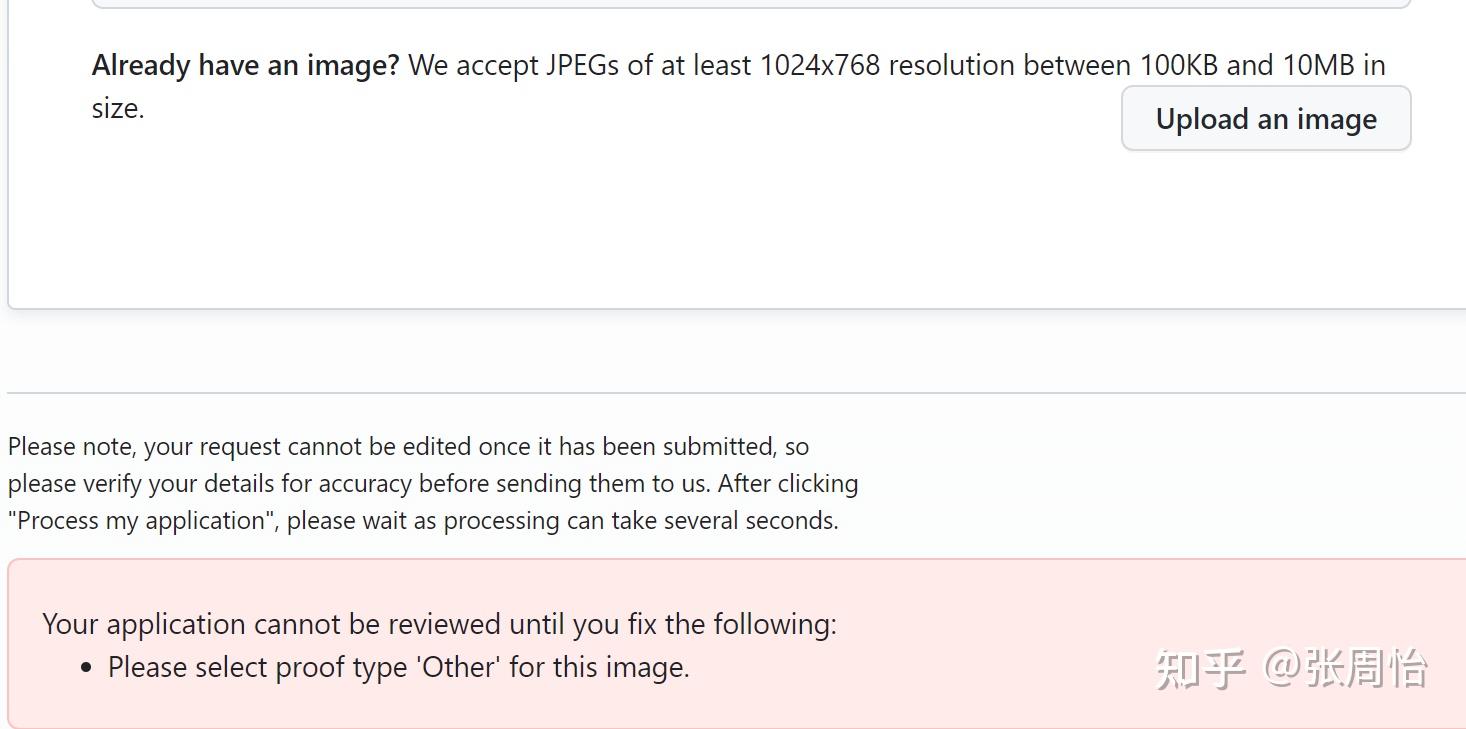This screenshot has height=729, width=1466.
Task: Click the error message about proof type 'Other'
Action: click(398, 666)
